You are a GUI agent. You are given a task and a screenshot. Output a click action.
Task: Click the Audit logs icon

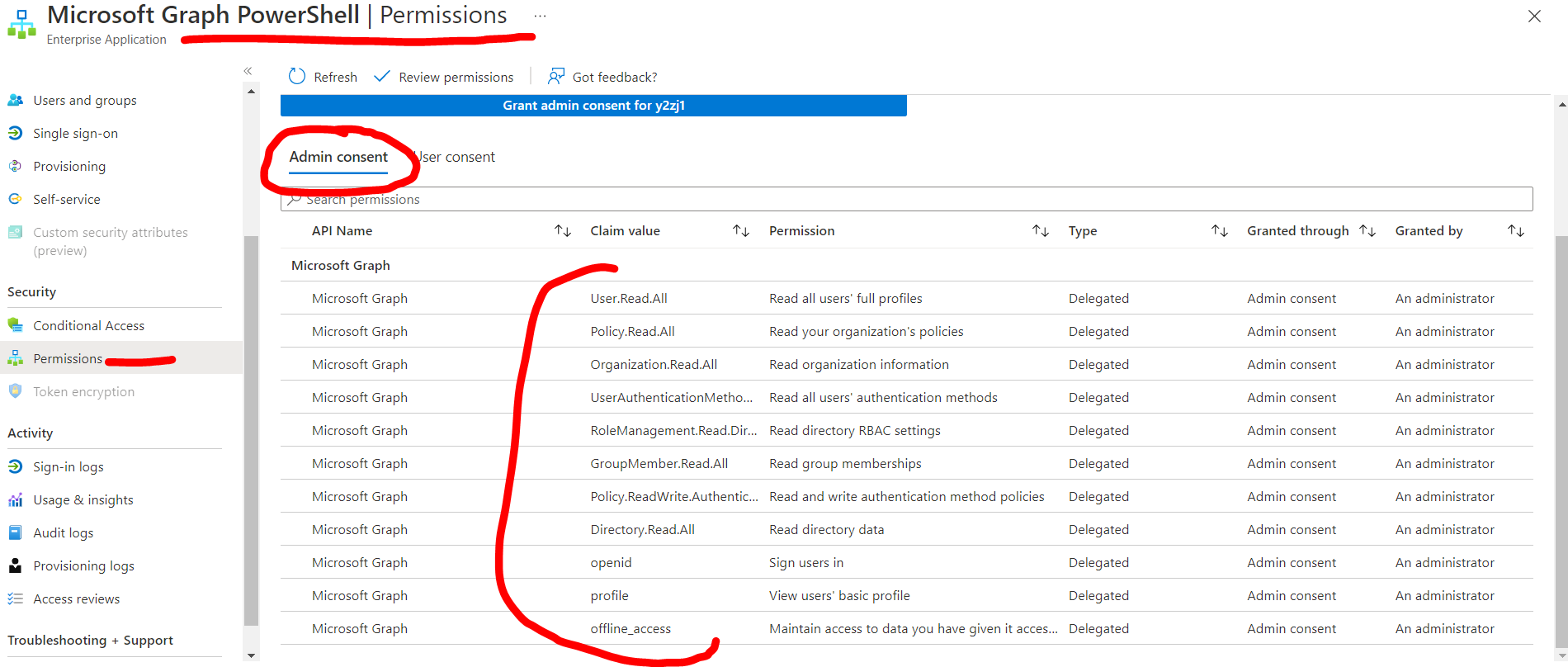15,532
